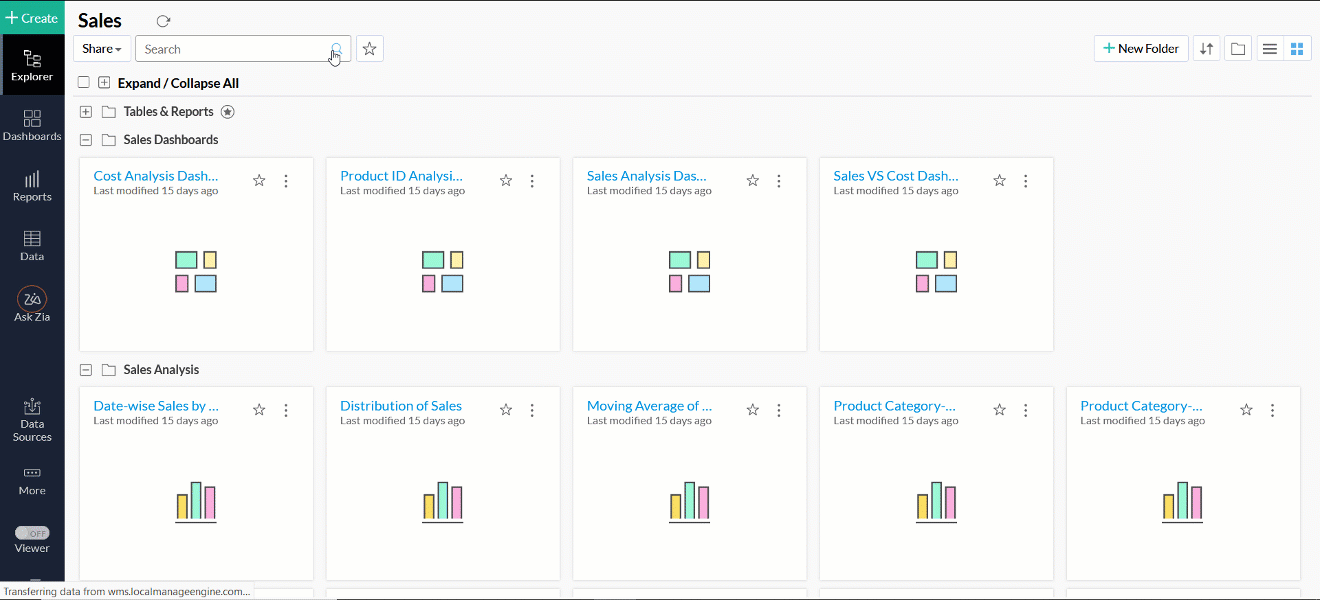Switch to grid view layout

pos(1297,49)
